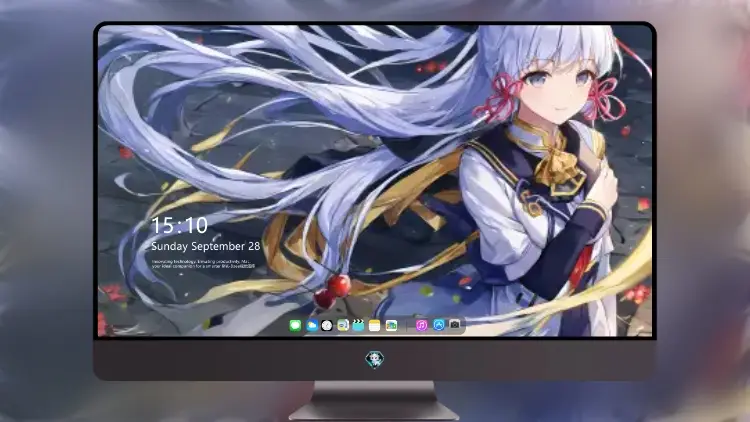
Task: Open the Camera app in dock
Action: click(x=454, y=324)
